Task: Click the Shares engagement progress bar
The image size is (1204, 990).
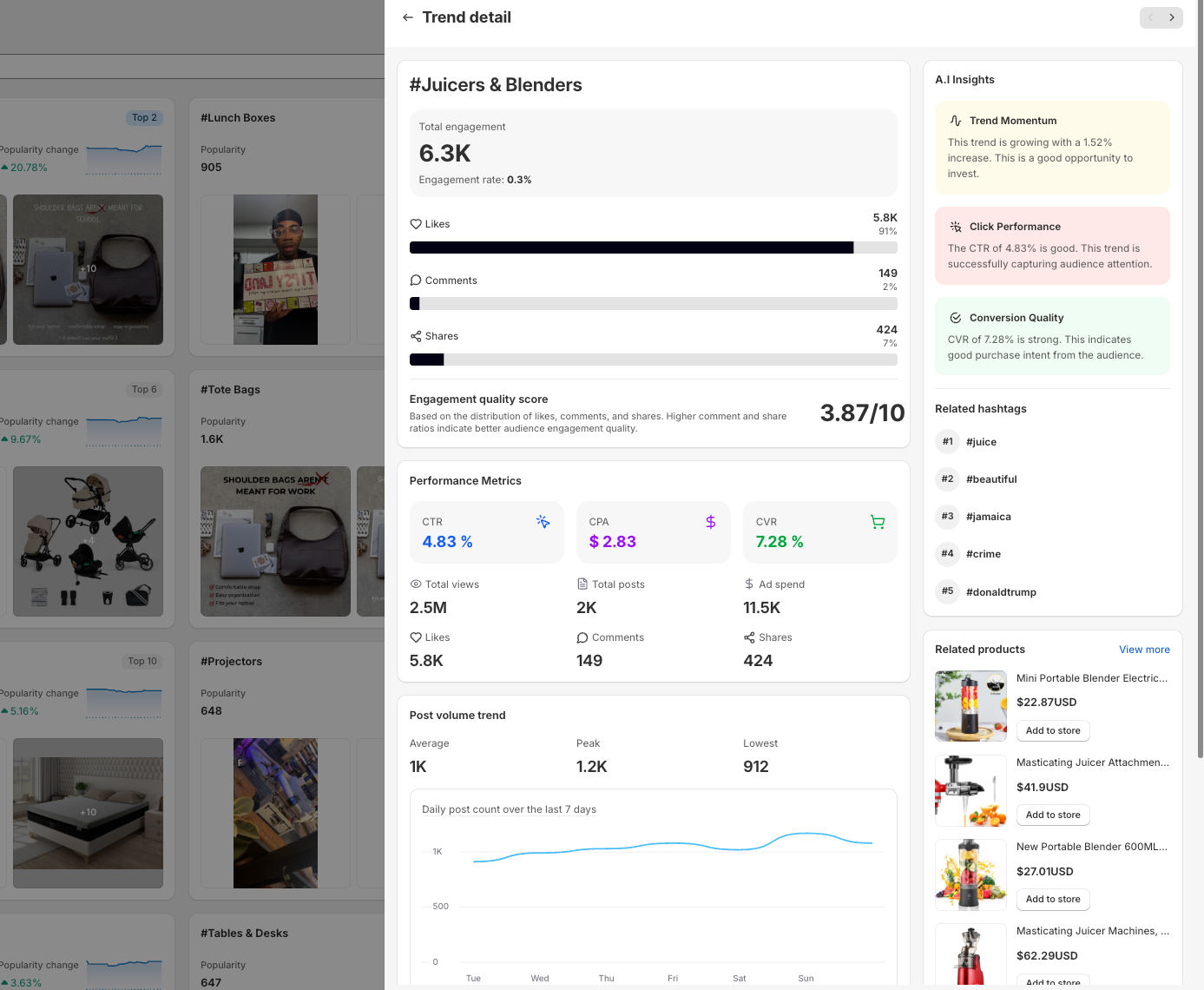Action: [x=653, y=360]
